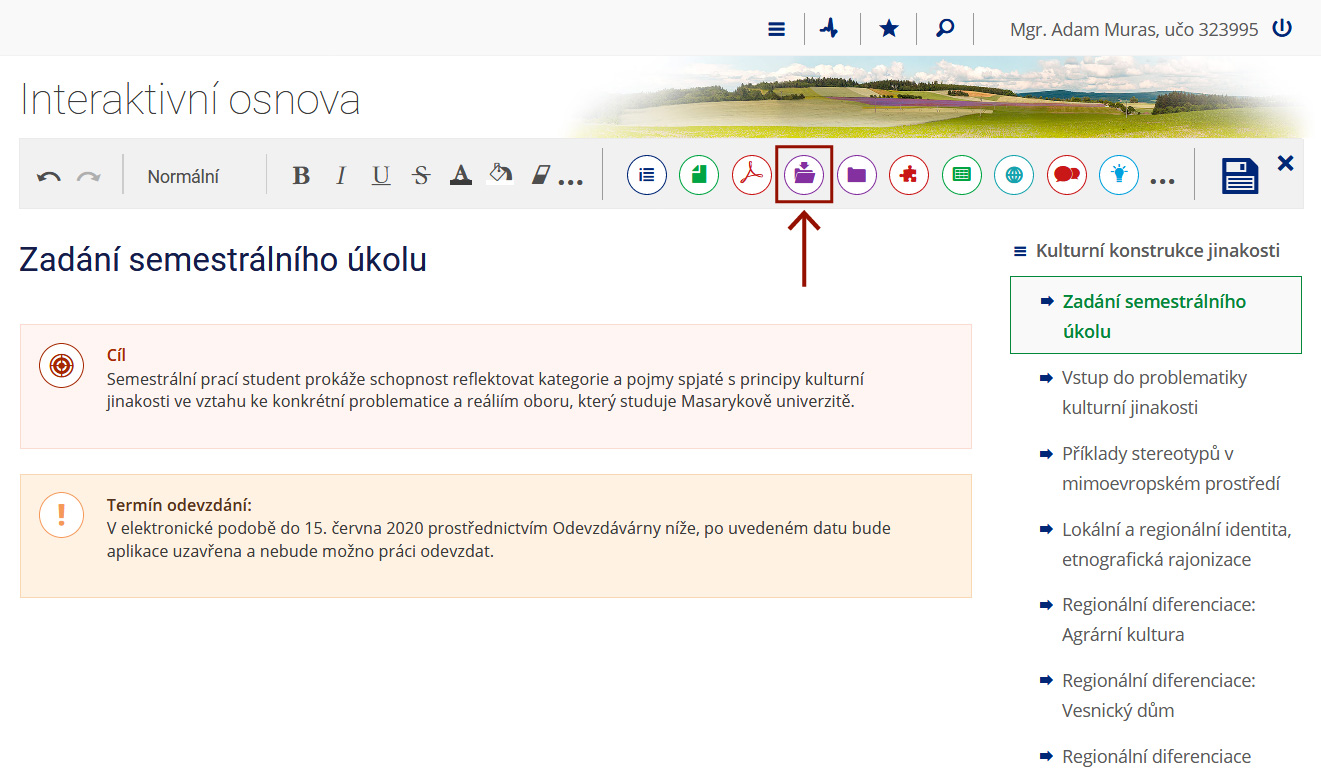Toggle bold formatting
The width and height of the screenshot is (1321, 768).
(301, 176)
